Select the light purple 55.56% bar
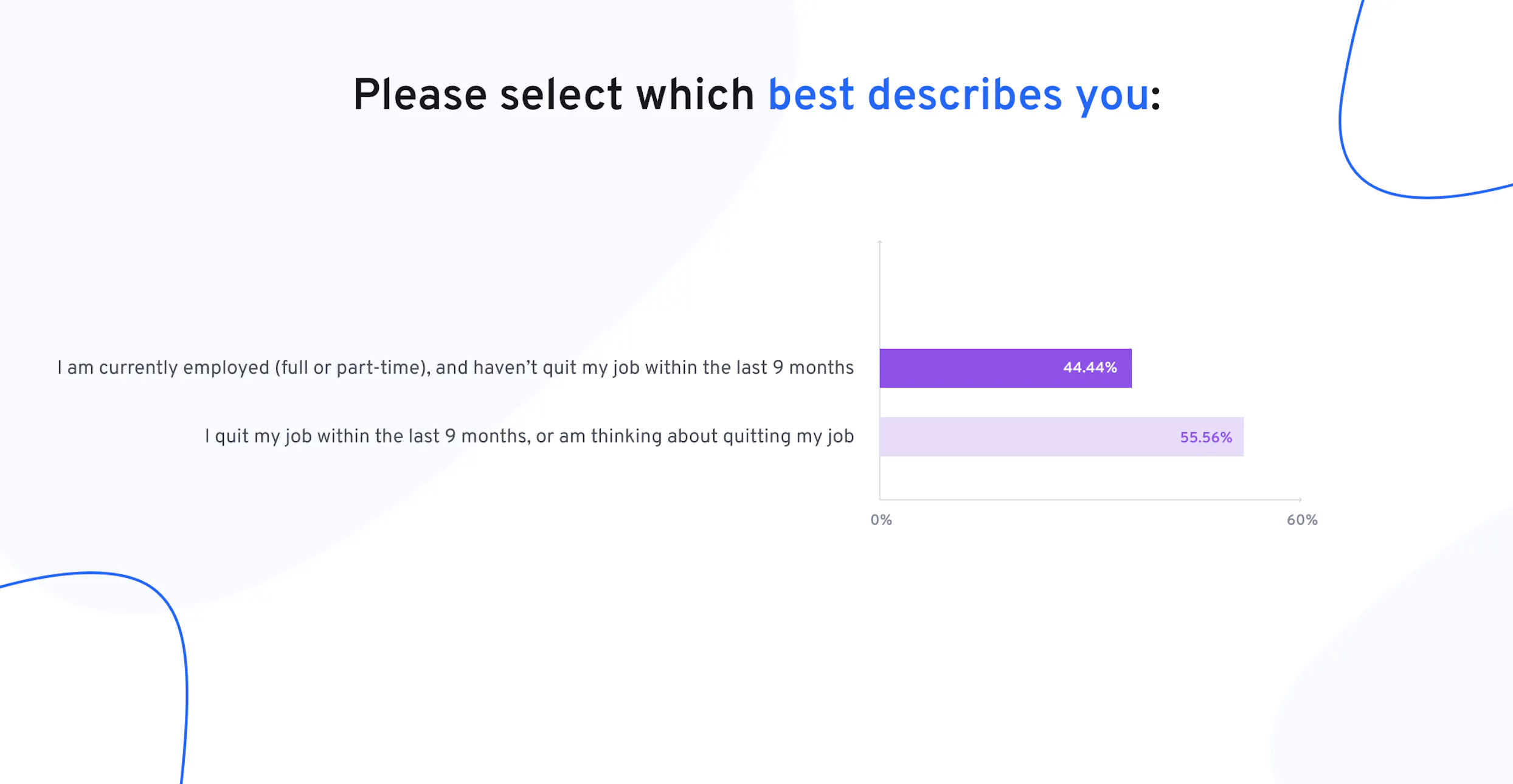 tap(1061, 436)
